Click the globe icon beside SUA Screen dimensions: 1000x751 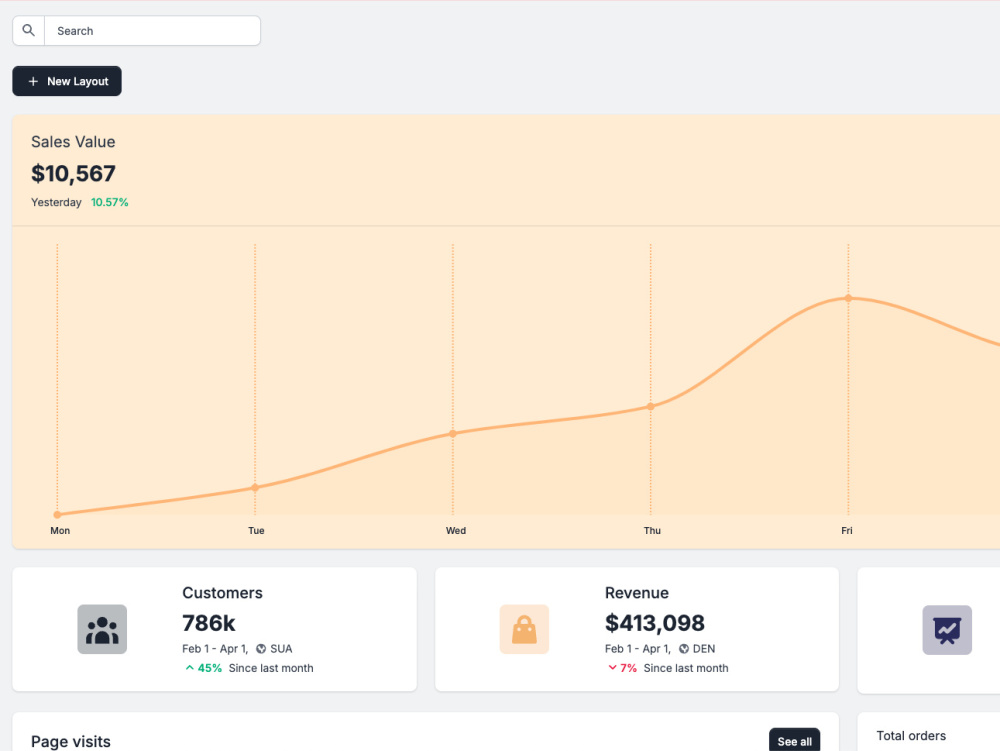(261, 649)
